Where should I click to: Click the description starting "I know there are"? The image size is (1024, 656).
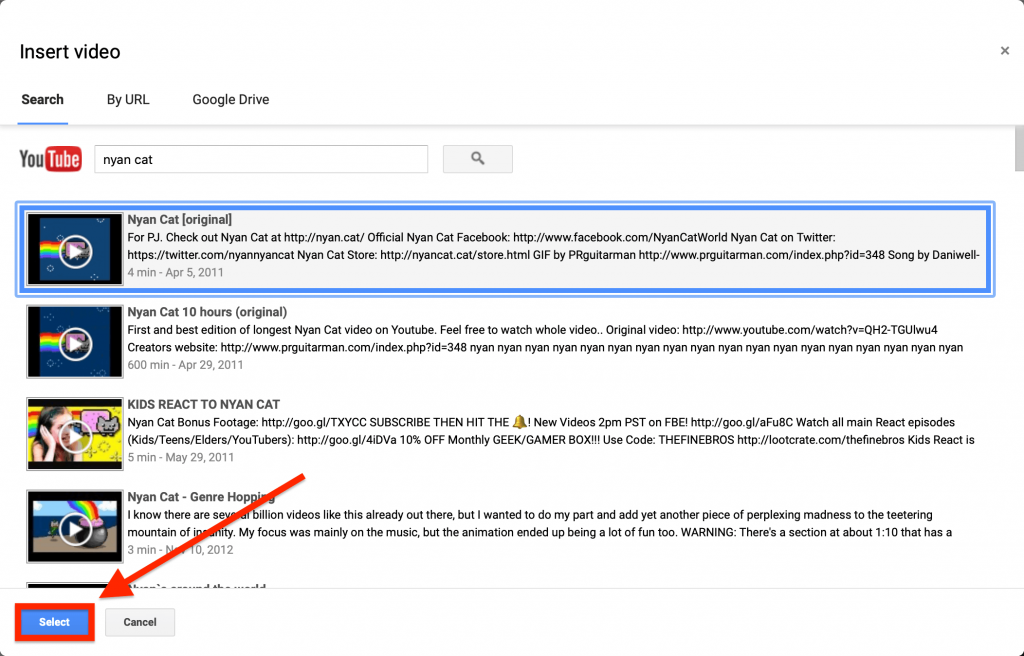pos(539,523)
